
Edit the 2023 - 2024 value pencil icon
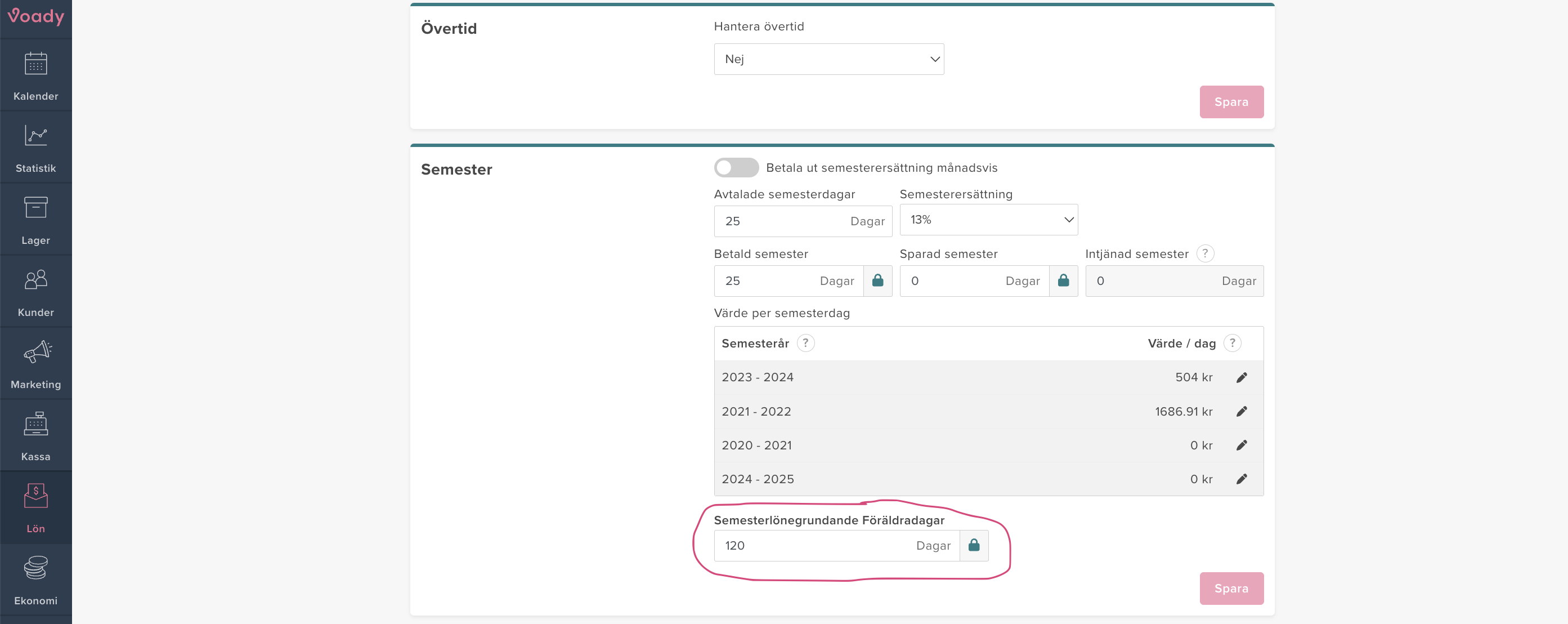[1242, 377]
